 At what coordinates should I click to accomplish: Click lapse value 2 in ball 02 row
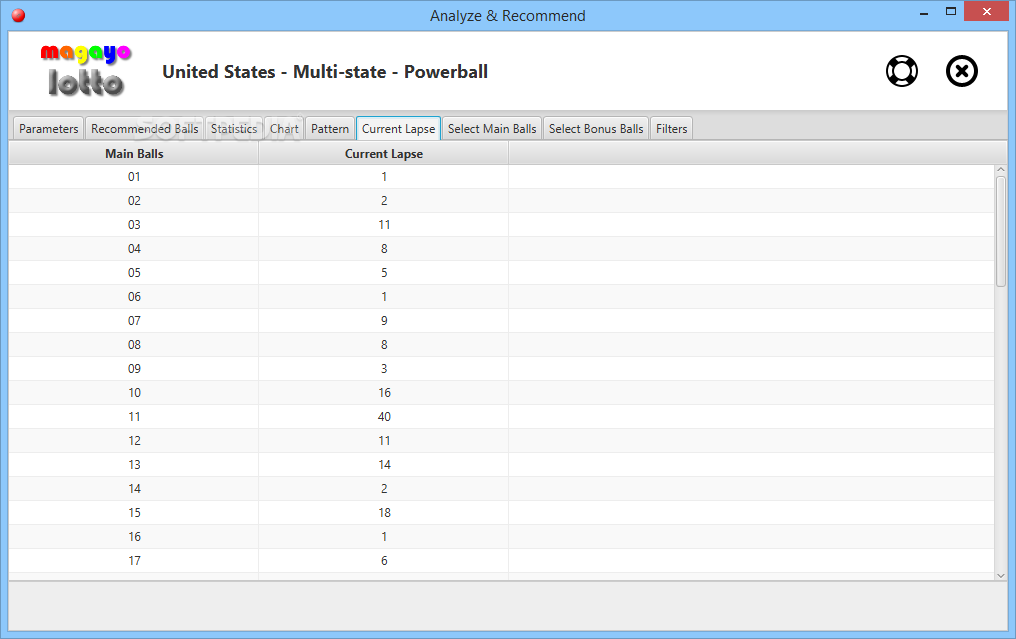pos(384,201)
